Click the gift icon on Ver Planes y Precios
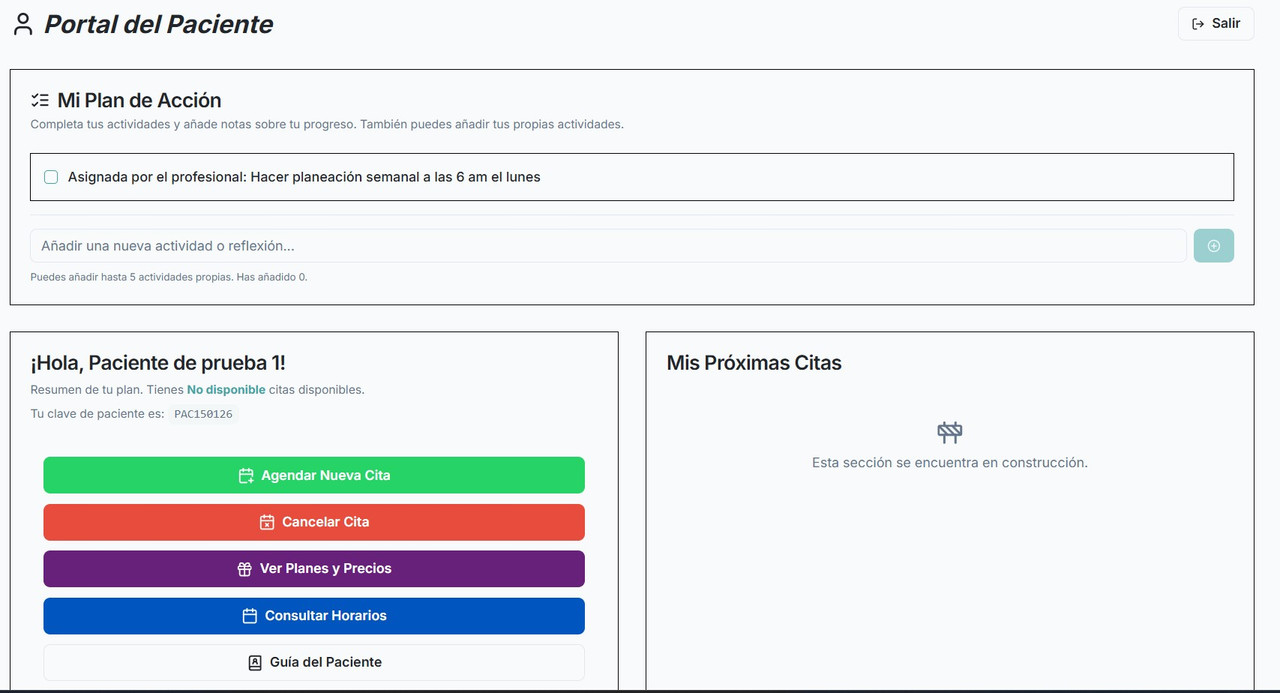 245,569
